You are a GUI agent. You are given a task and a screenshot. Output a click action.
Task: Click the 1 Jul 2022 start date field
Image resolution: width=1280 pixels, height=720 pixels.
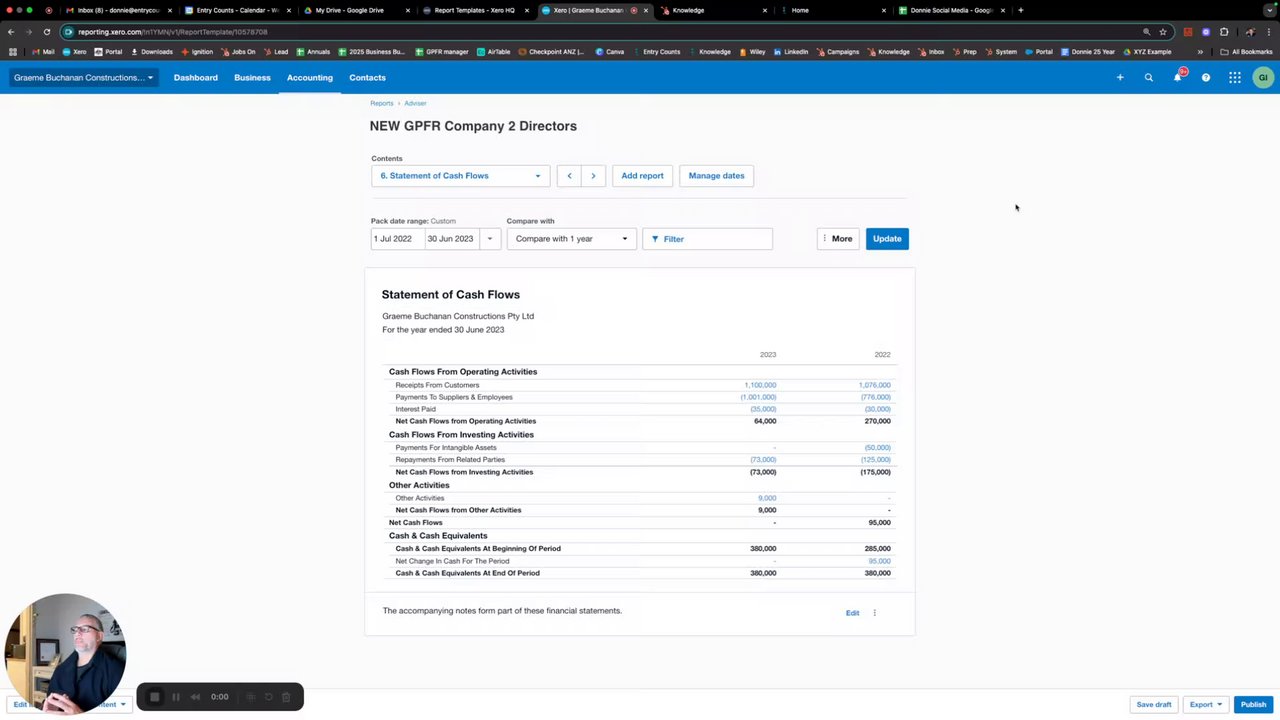coord(397,239)
